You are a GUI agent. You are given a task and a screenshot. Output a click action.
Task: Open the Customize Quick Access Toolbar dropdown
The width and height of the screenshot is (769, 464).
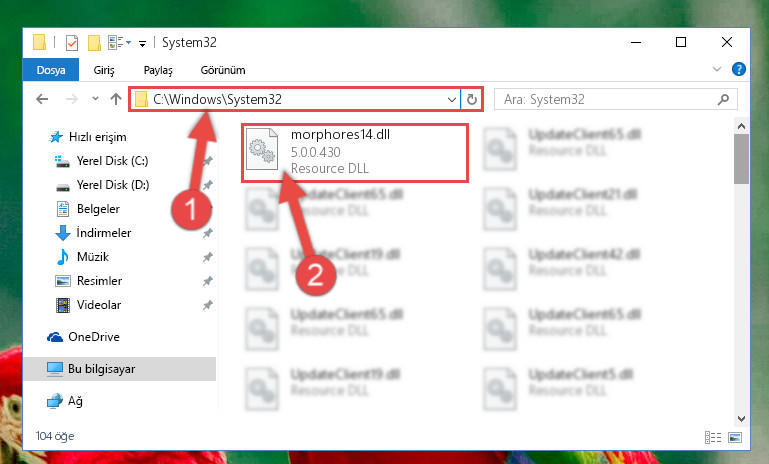click(x=142, y=44)
